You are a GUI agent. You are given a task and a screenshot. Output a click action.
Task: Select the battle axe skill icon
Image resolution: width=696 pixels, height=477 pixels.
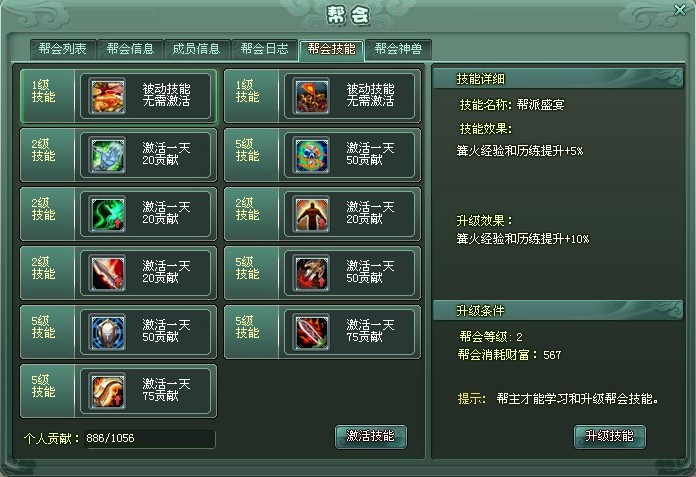(x=311, y=273)
